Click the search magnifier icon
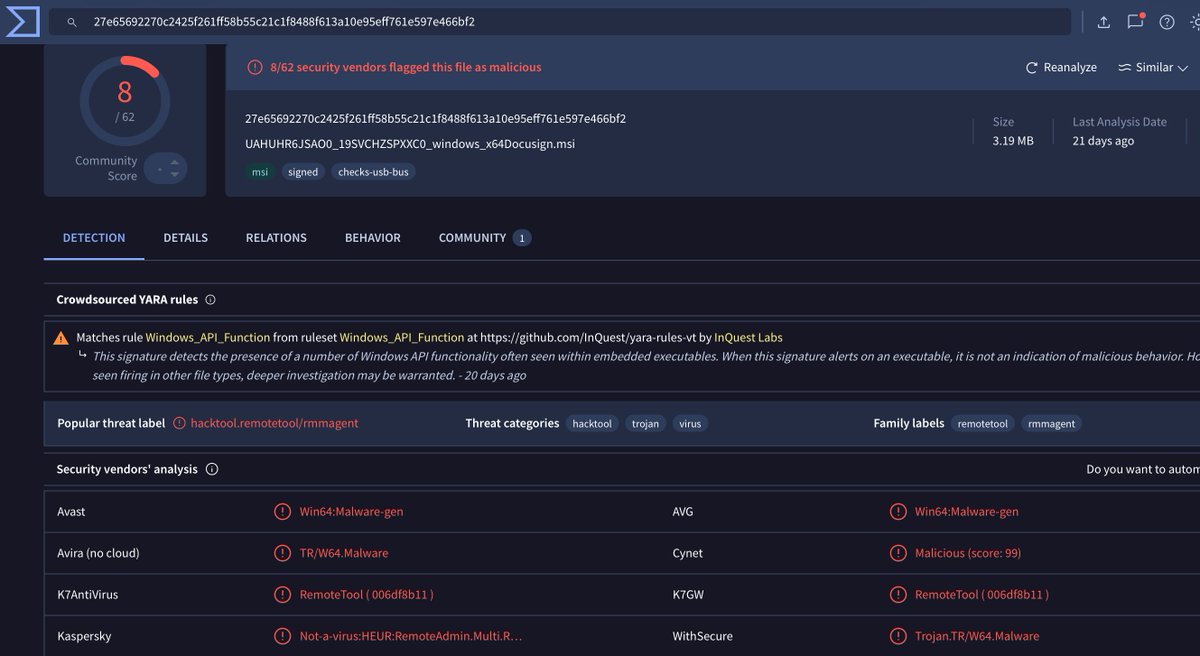 (x=72, y=21)
